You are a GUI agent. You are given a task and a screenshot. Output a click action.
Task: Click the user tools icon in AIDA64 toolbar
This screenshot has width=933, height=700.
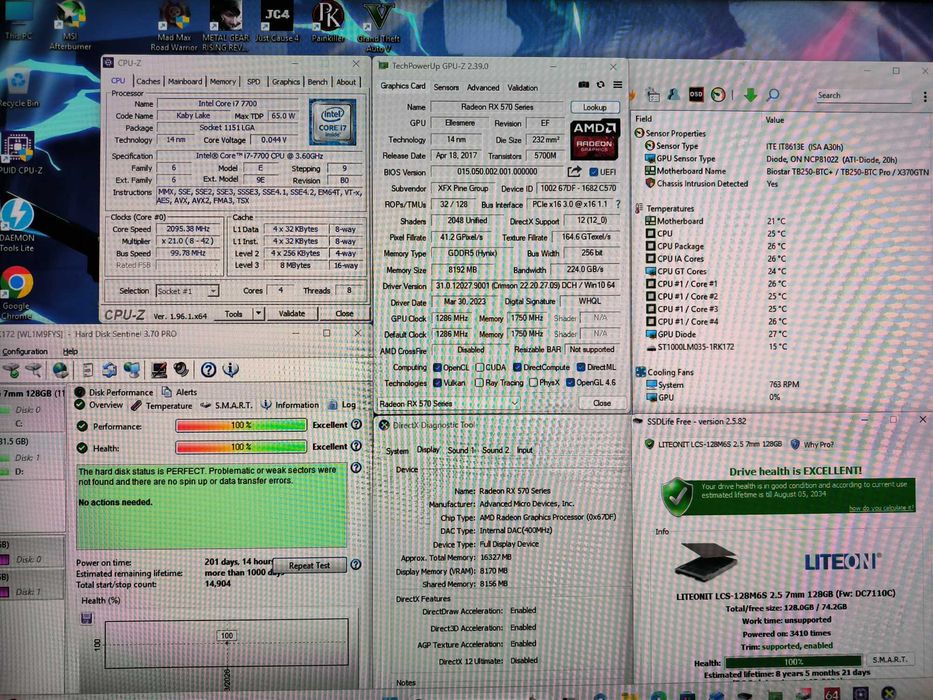[674, 94]
